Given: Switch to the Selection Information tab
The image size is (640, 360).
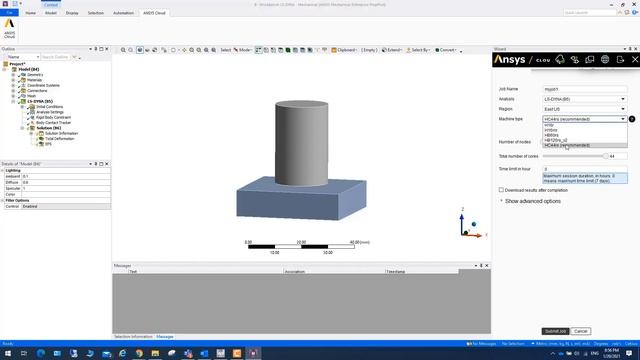Looking at the screenshot, I should click(x=133, y=337).
